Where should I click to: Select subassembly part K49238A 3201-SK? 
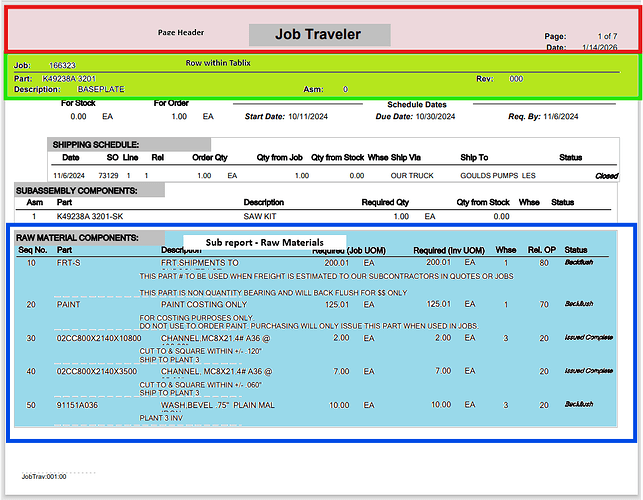pos(90,217)
